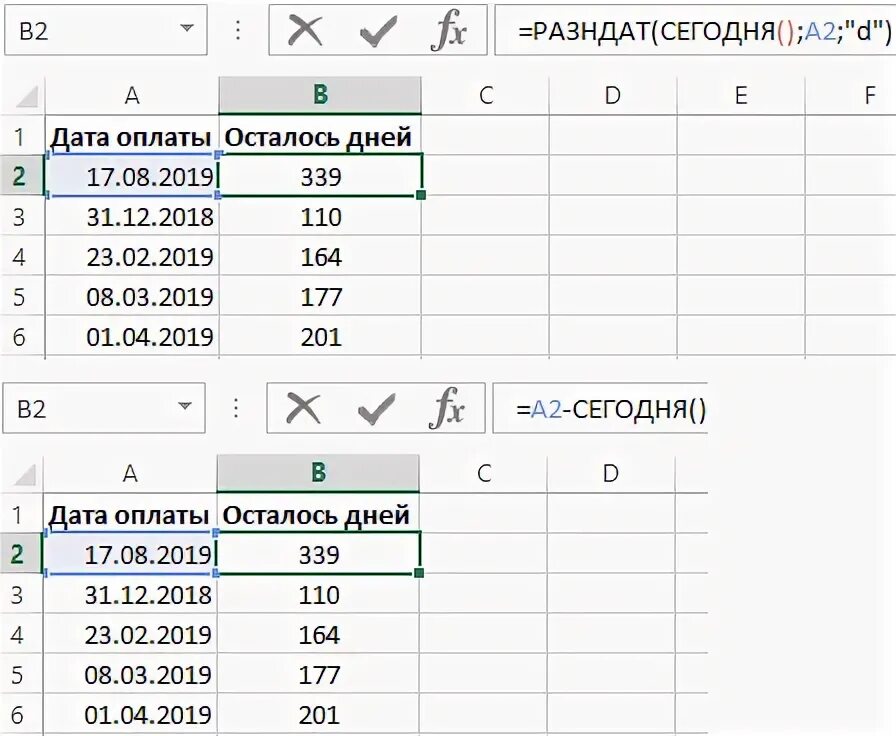
Task: Click value 164 in lower sheet
Action: click(318, 634)
